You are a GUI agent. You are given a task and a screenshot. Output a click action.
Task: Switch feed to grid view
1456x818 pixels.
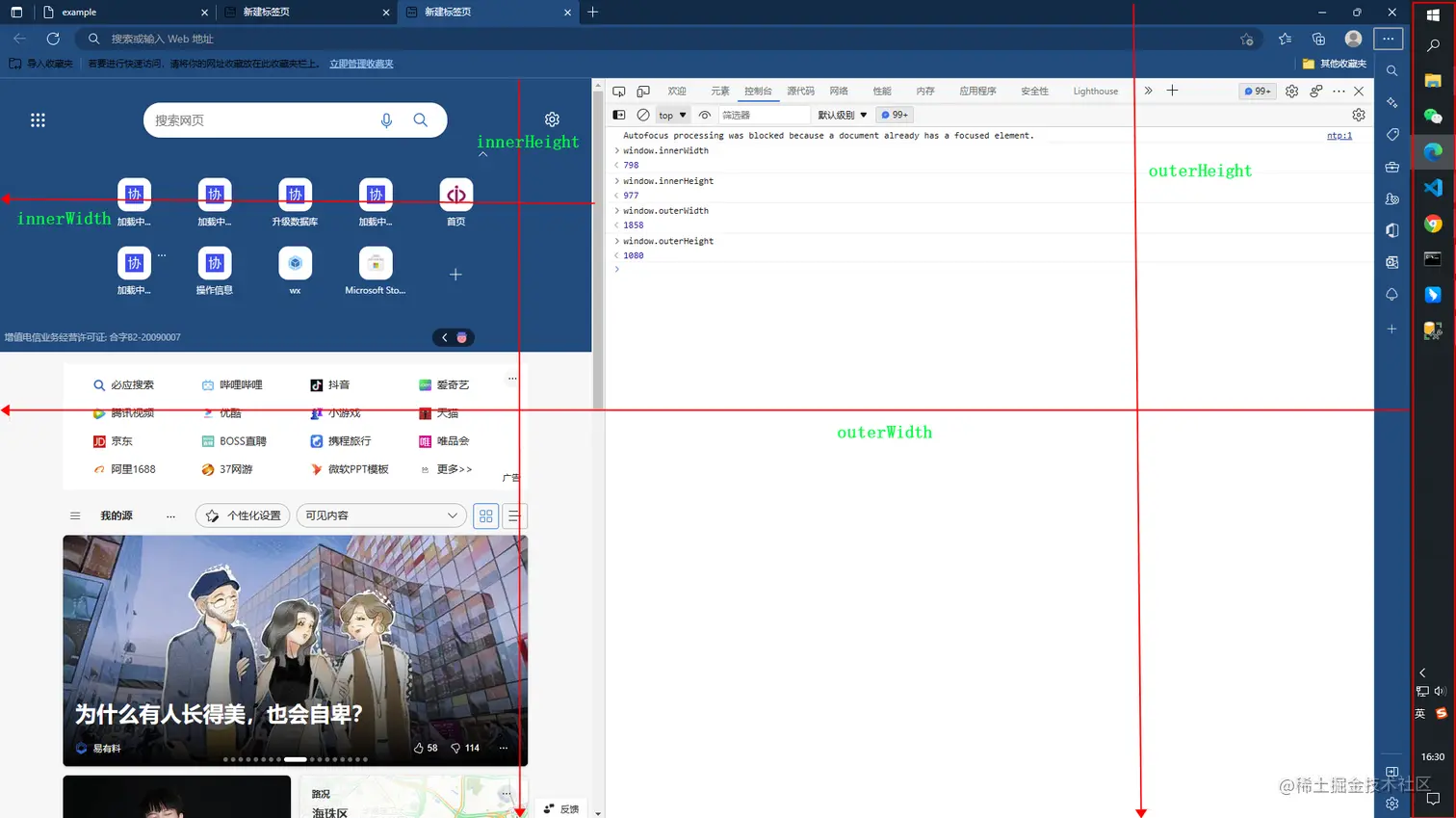tap(486, 515)
